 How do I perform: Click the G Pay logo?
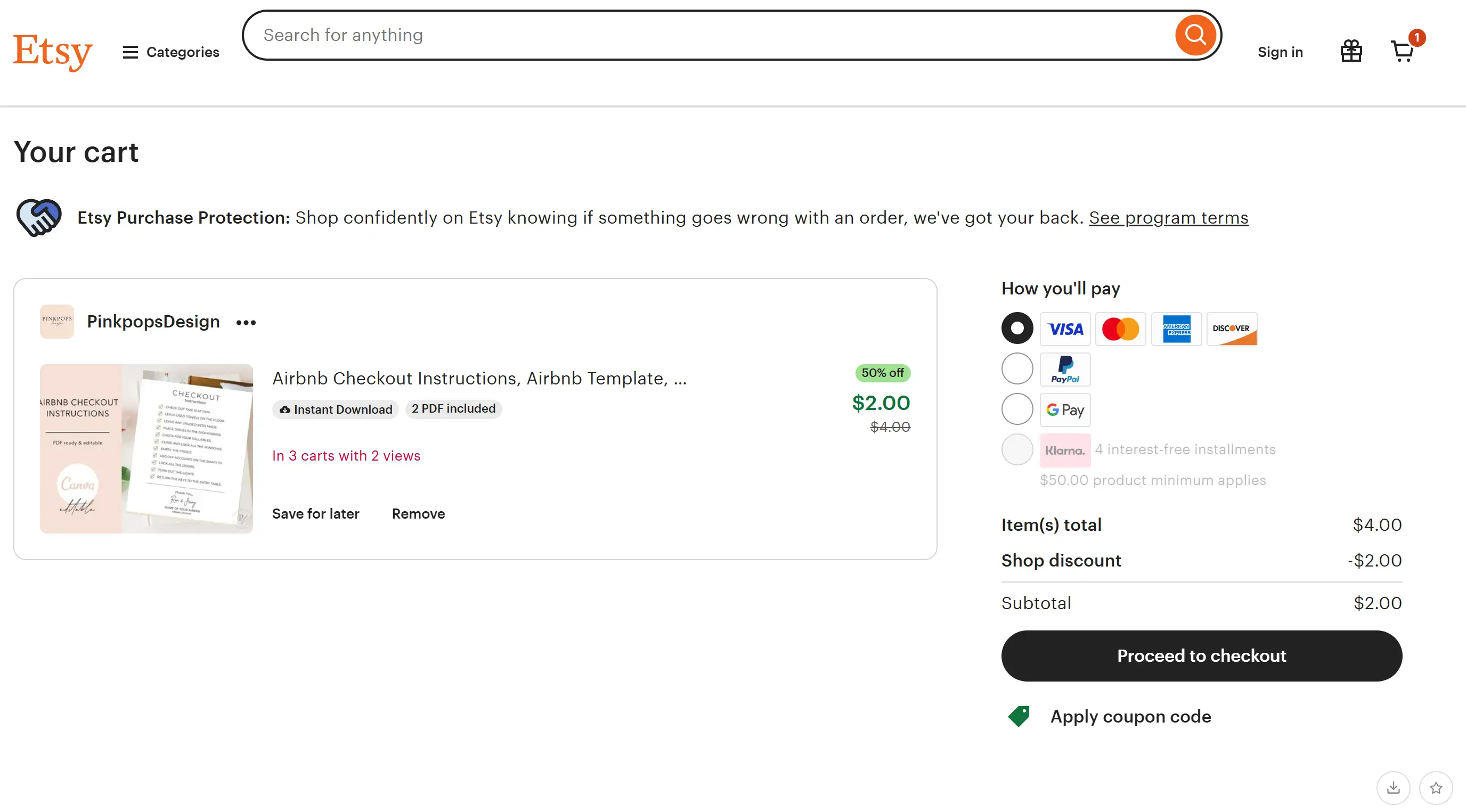(1065, 409)
